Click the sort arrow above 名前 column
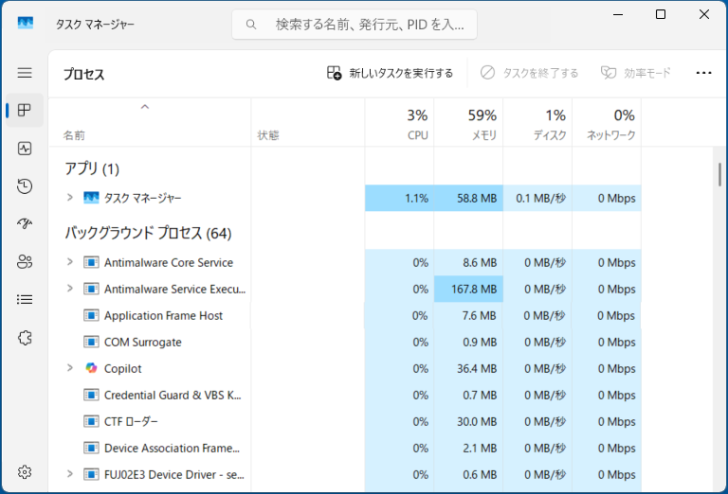728x494 pixels. [x=145, y=107]
